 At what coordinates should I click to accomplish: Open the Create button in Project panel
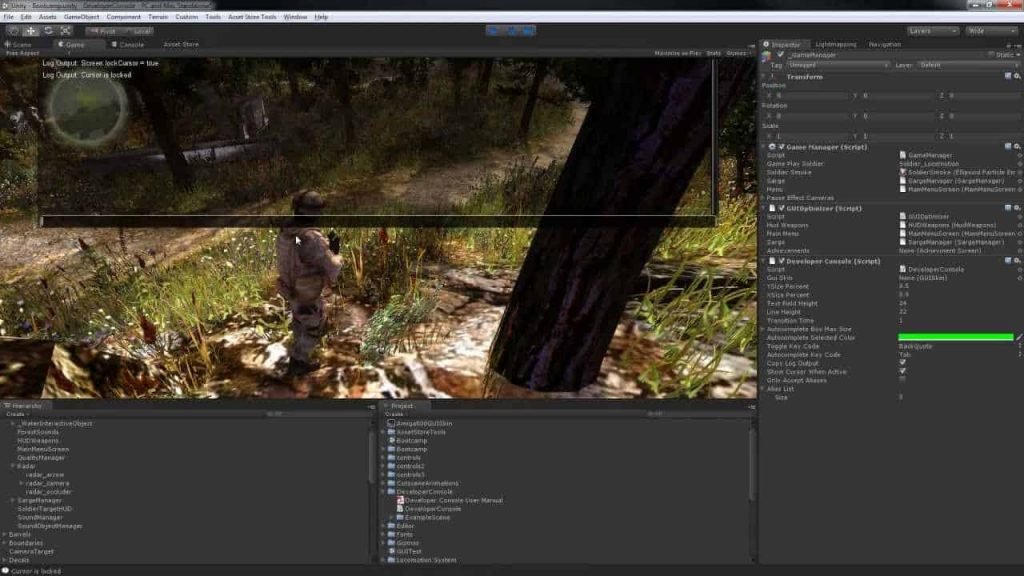point(394,414)
